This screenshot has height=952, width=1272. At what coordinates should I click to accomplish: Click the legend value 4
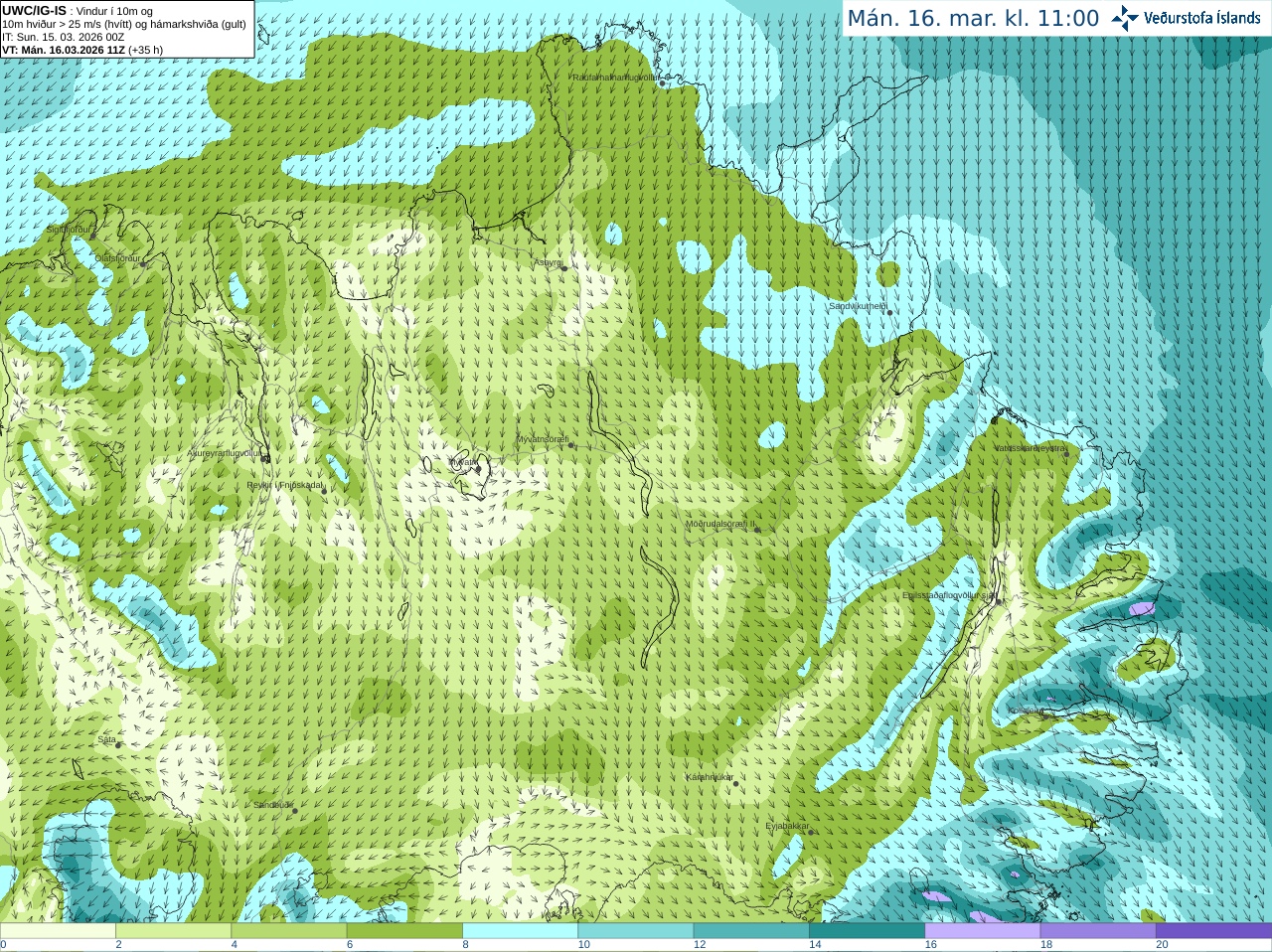click(235, 945)
